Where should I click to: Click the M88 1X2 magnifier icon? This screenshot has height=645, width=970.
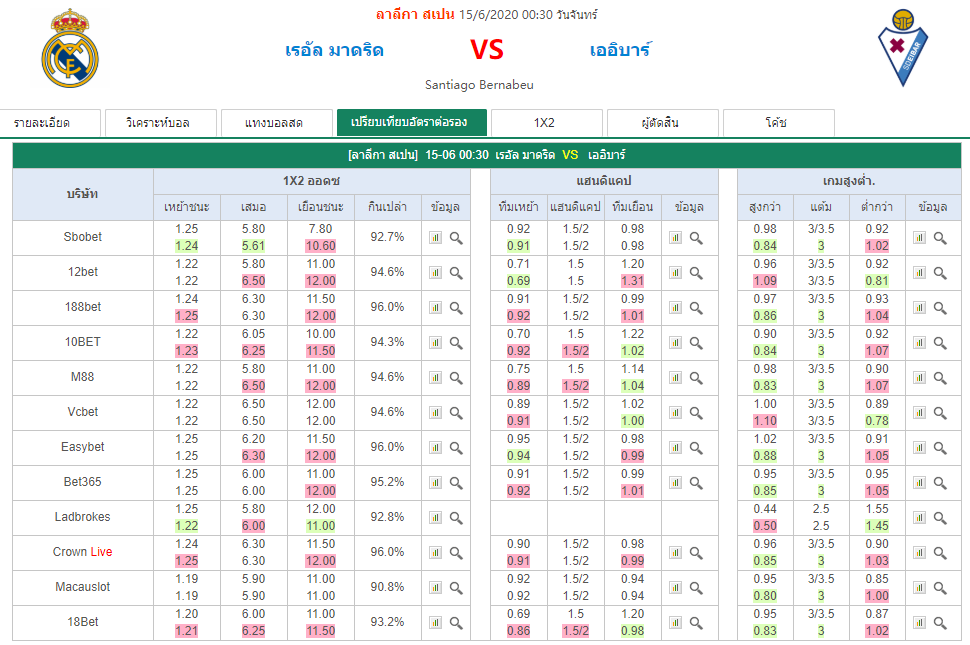coord(456,377)
